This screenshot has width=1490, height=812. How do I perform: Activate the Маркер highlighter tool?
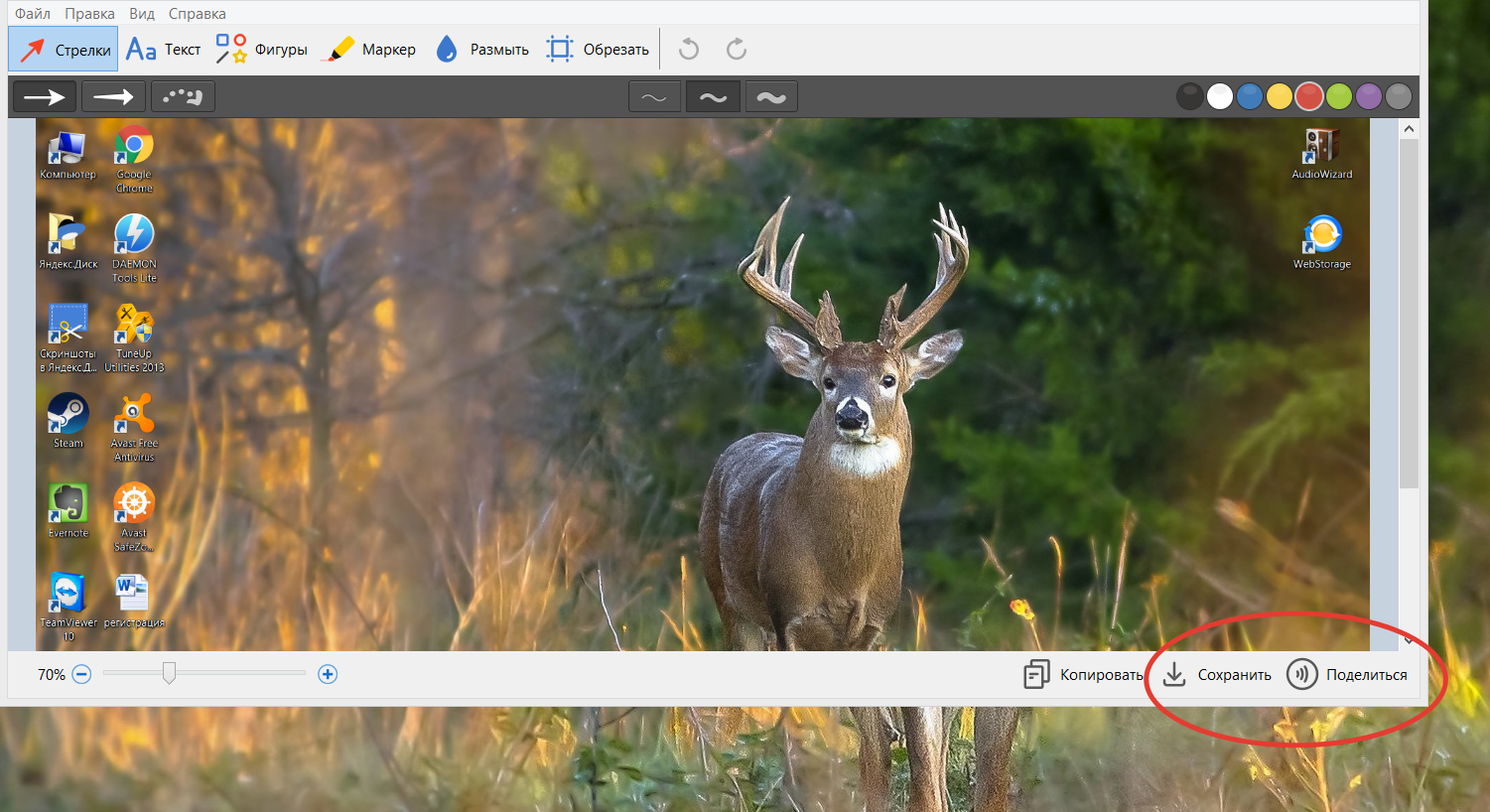[370, 50]
